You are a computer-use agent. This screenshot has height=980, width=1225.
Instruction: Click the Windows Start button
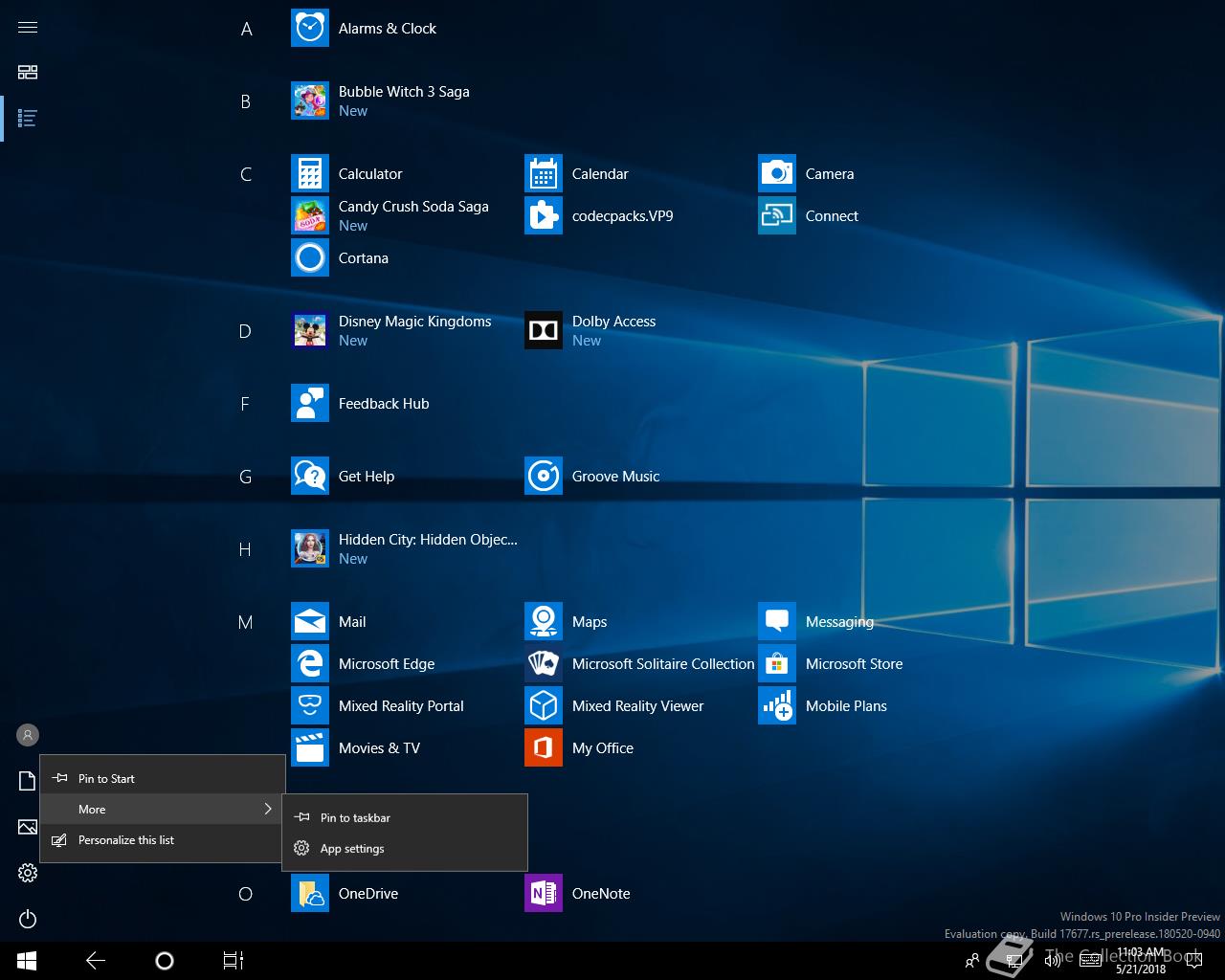[27, 961]
